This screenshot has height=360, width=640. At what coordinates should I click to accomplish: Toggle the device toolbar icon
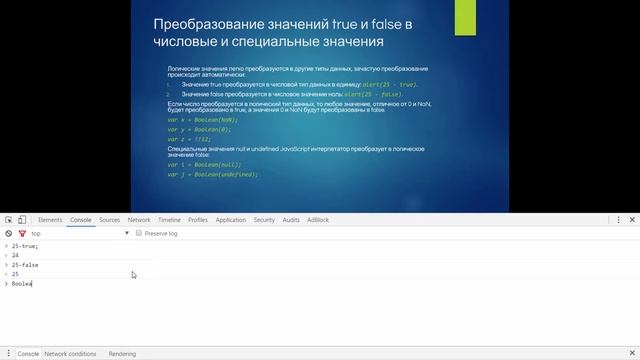(x=22, y=220)
